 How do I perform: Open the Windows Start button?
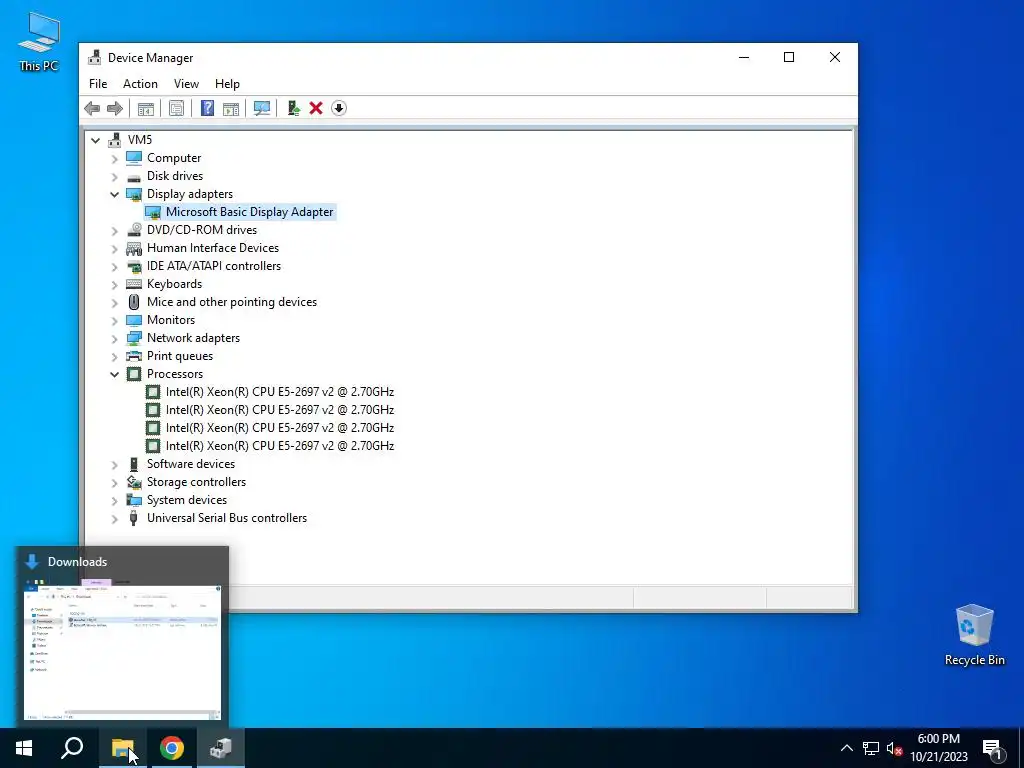24,748
